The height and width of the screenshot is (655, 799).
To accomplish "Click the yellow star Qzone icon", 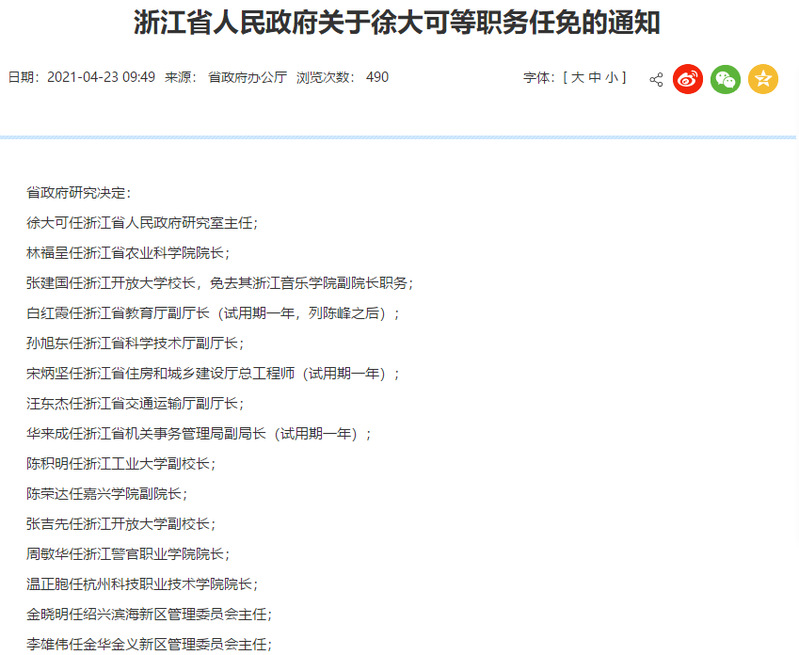I will pos(763,79).
